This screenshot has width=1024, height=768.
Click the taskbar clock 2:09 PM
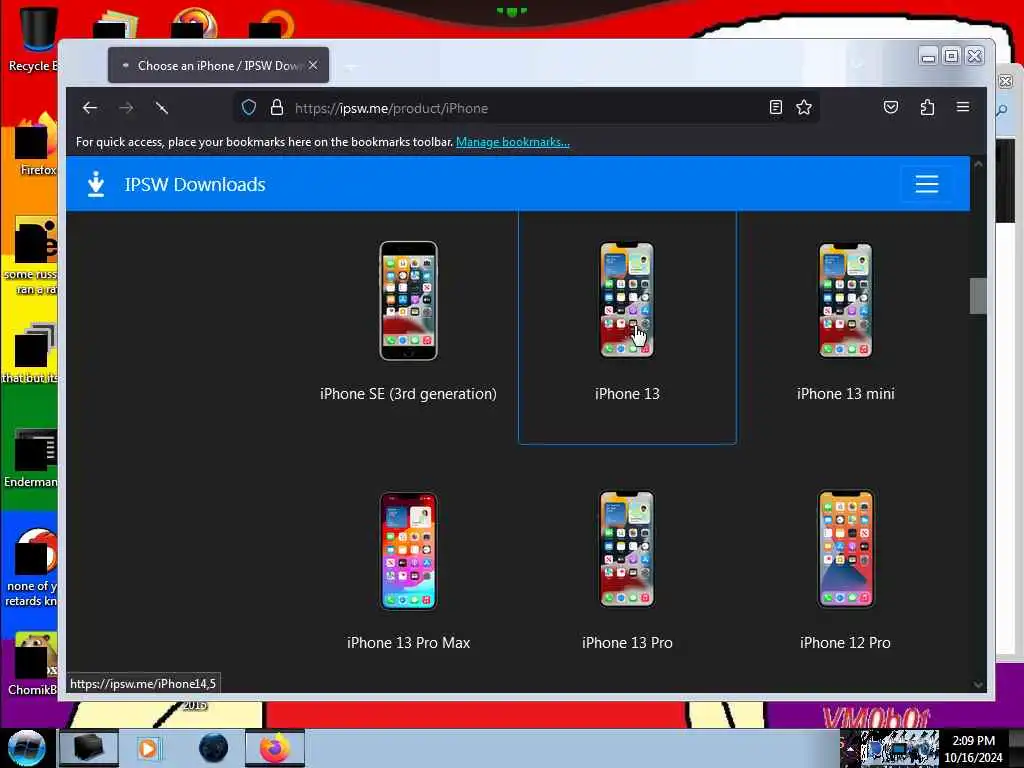tap(973, 741)
